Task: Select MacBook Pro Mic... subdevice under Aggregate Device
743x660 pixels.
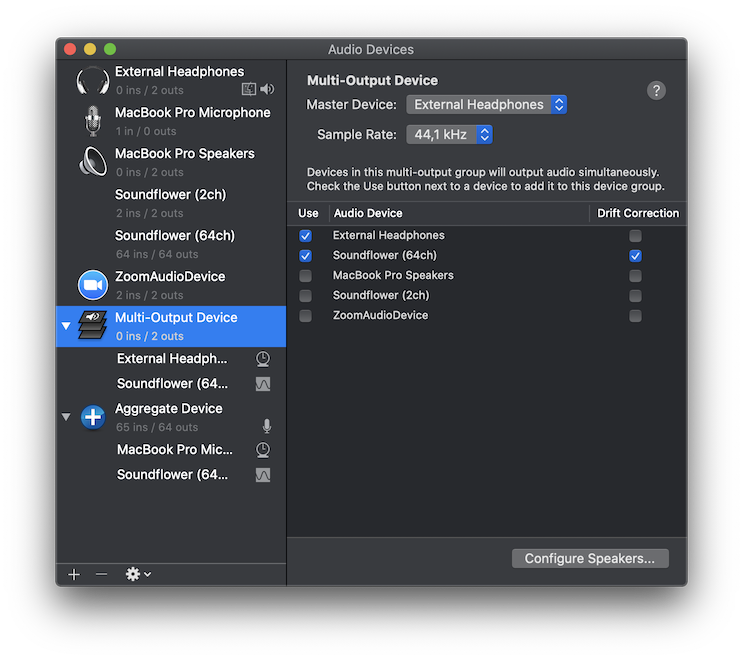Action: (171, 450)
